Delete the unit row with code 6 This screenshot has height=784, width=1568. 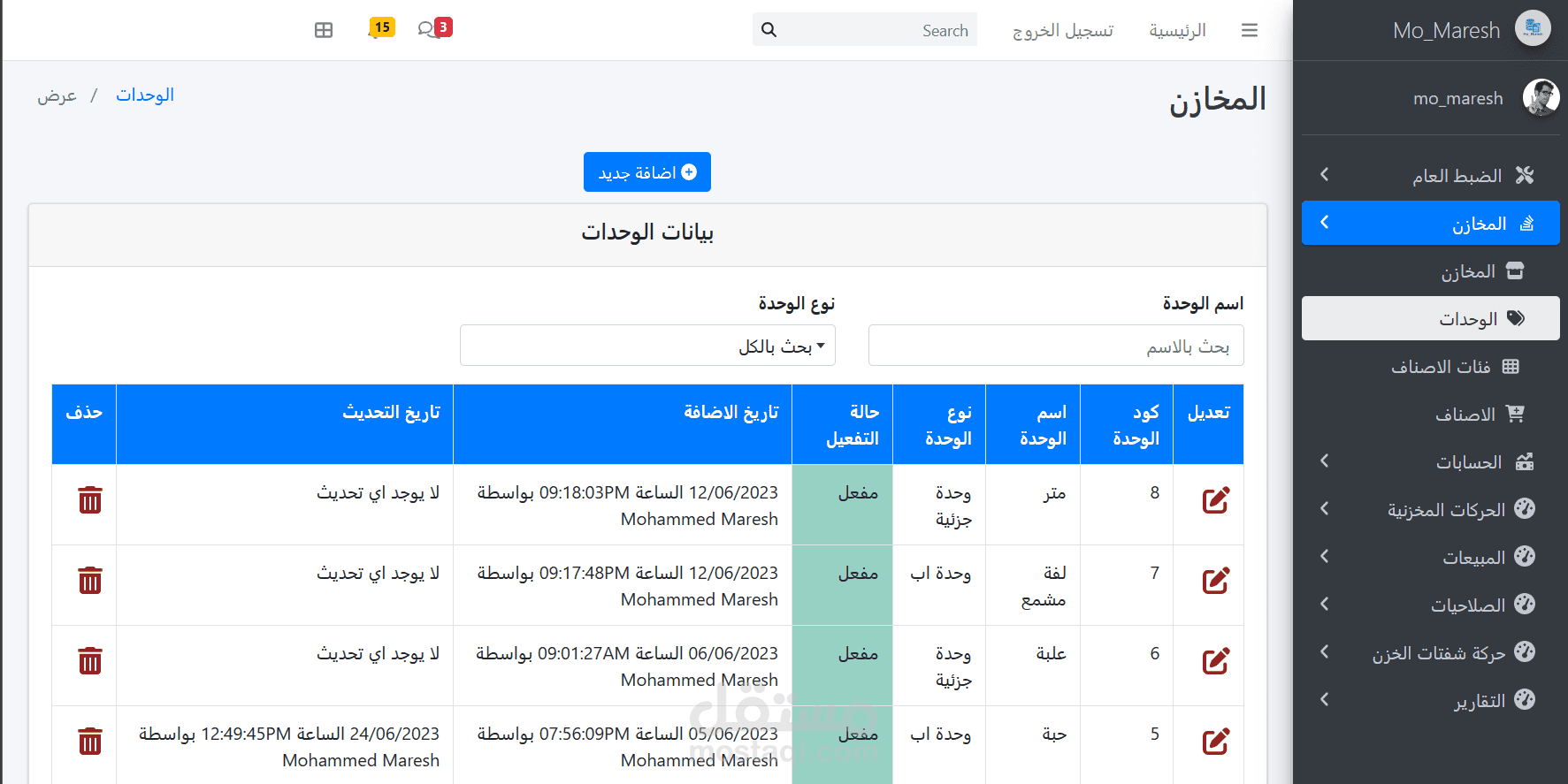click(x=90, y=661)
